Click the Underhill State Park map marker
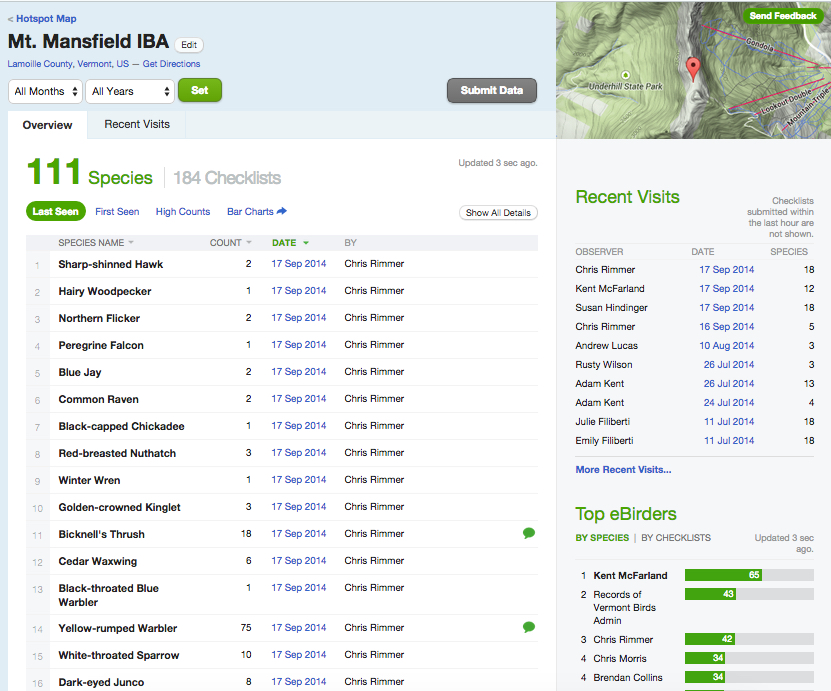This screenshot has height=691, width=831. pos(625,75)
